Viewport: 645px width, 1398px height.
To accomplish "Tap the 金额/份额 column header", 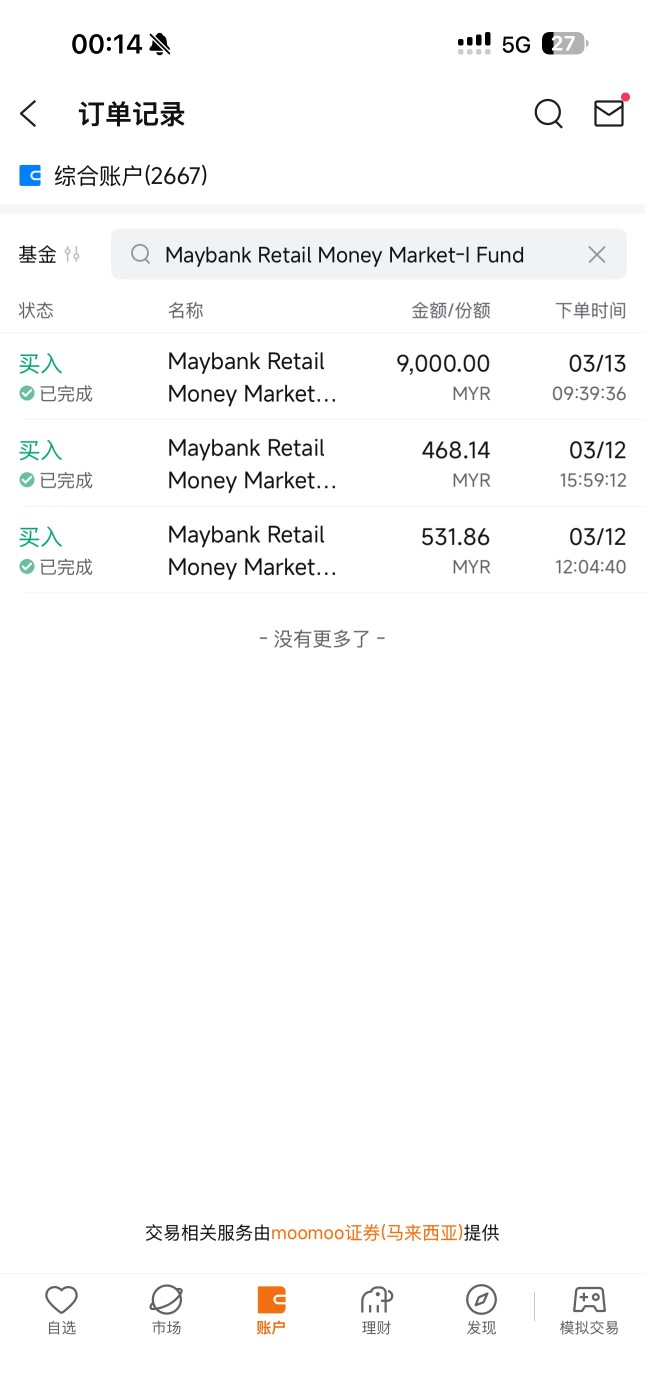I will [451, 310].
